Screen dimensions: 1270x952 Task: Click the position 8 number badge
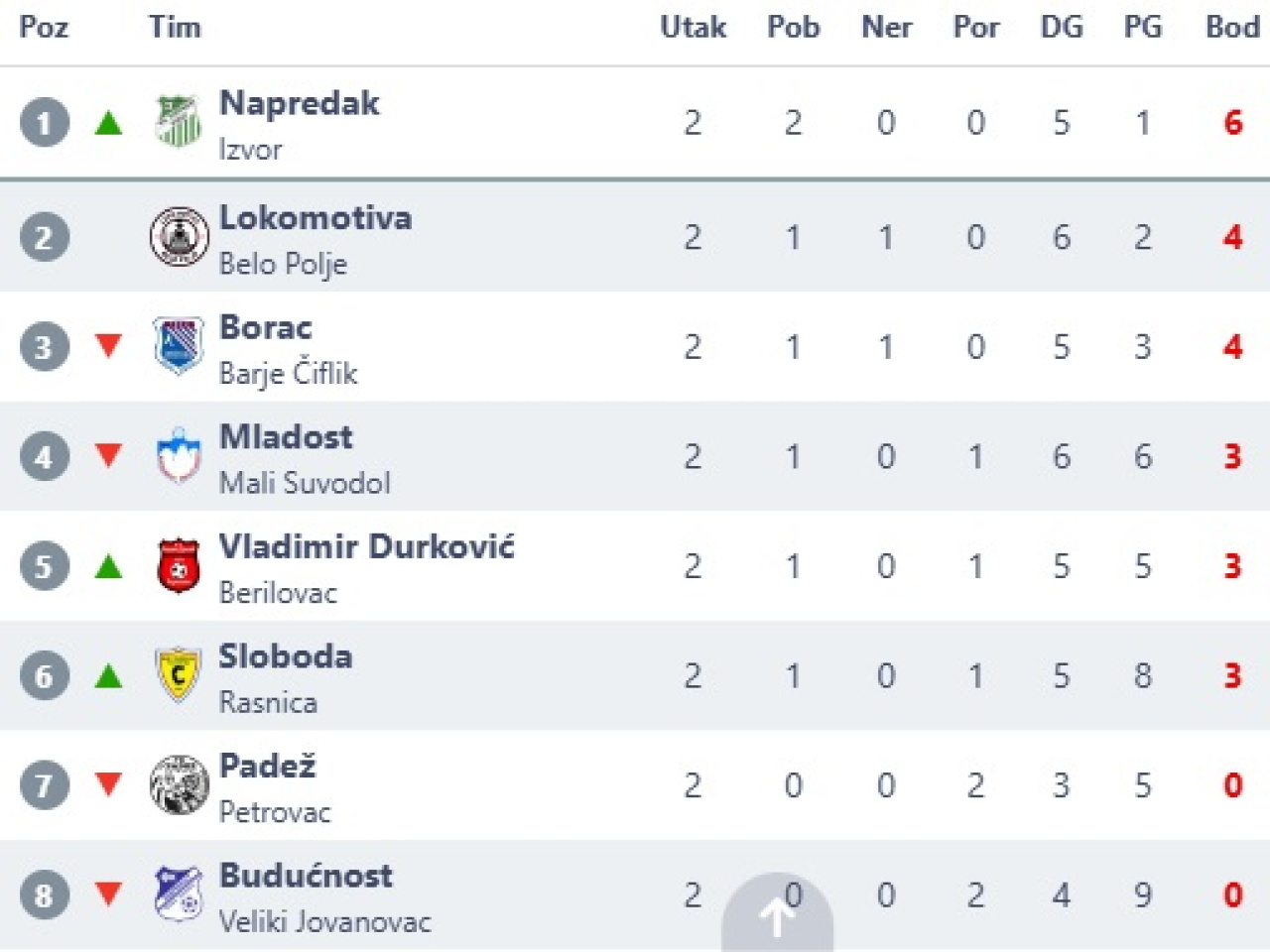pos(45,895)
